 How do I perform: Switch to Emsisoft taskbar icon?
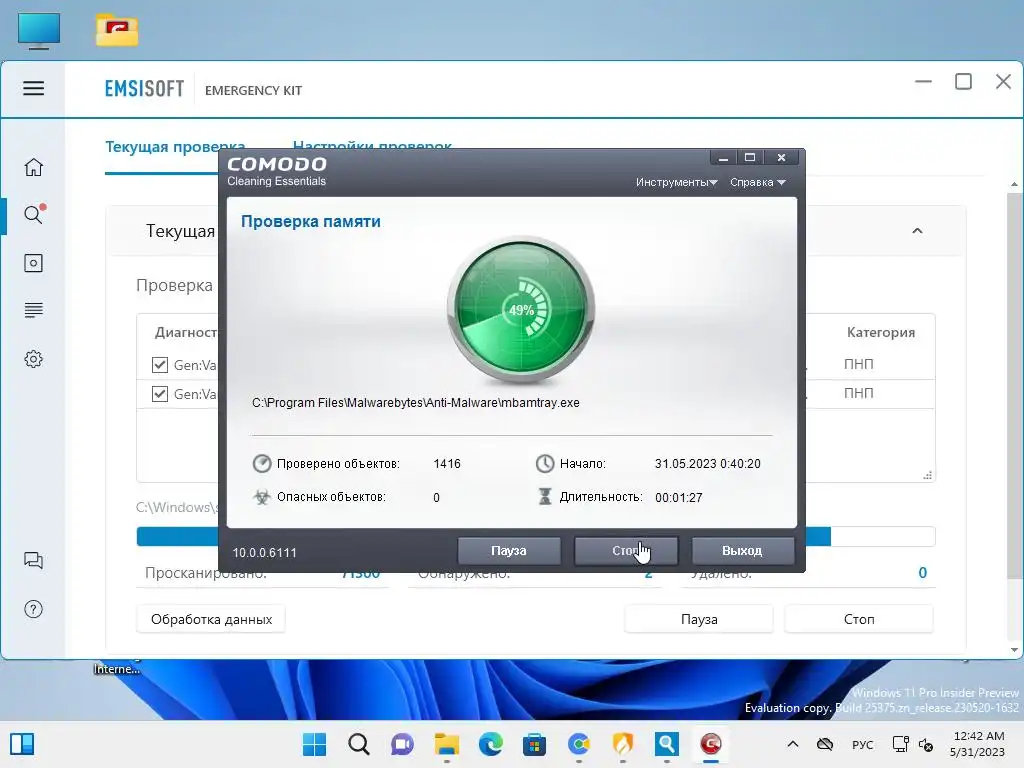[x=667, y=744]
